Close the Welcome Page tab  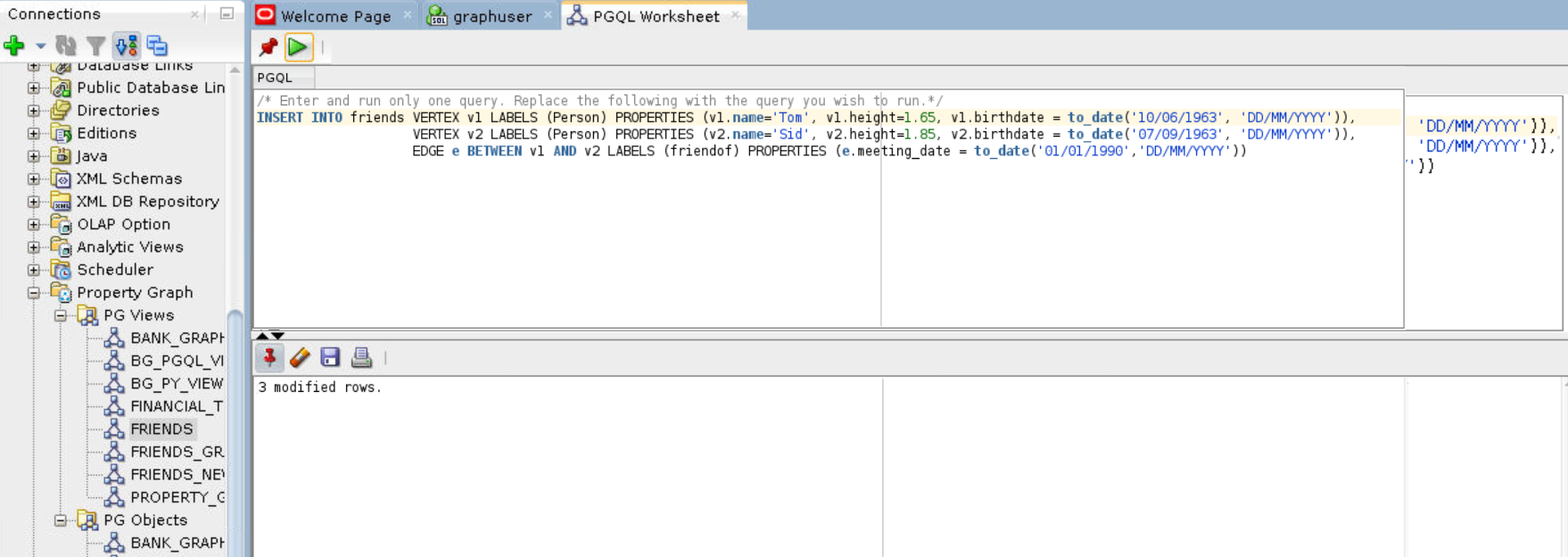pos(408,15)
